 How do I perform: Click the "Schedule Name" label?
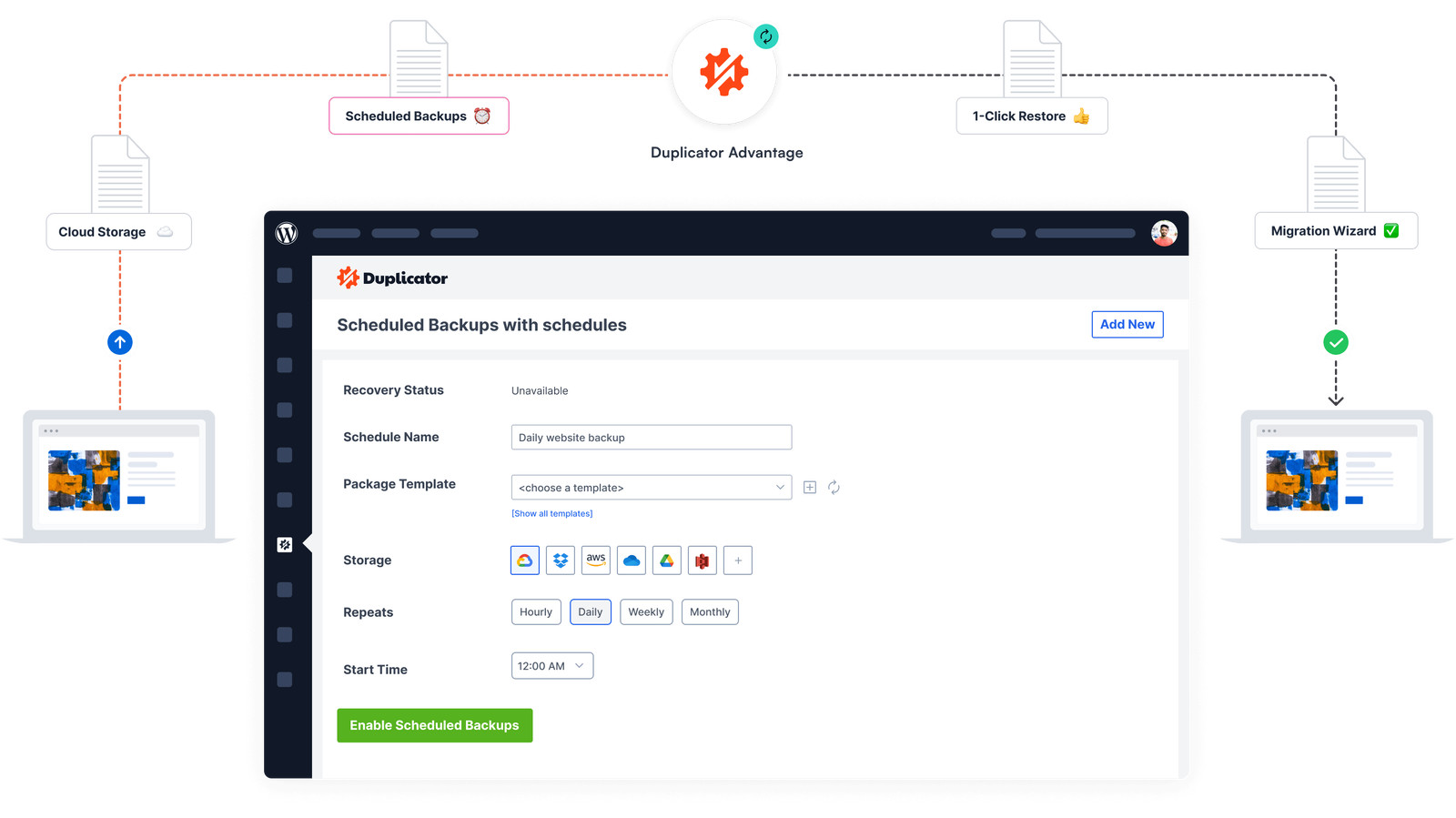click(x=391, y=438)
